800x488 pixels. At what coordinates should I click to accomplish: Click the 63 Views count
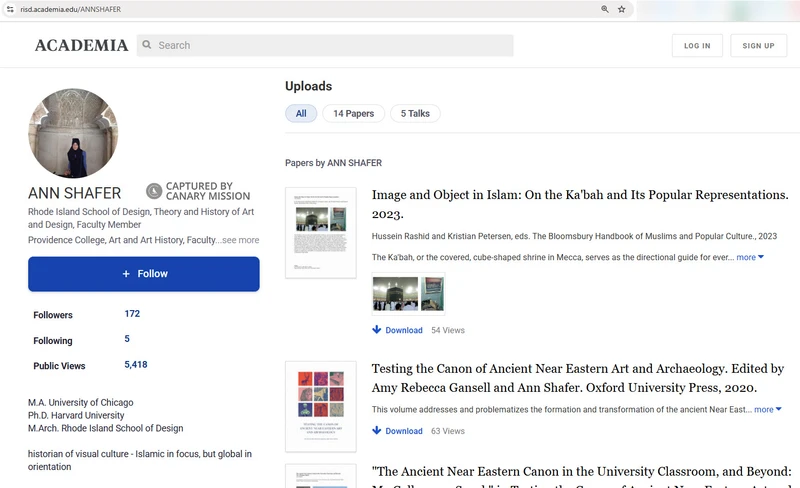coord(448,431)
